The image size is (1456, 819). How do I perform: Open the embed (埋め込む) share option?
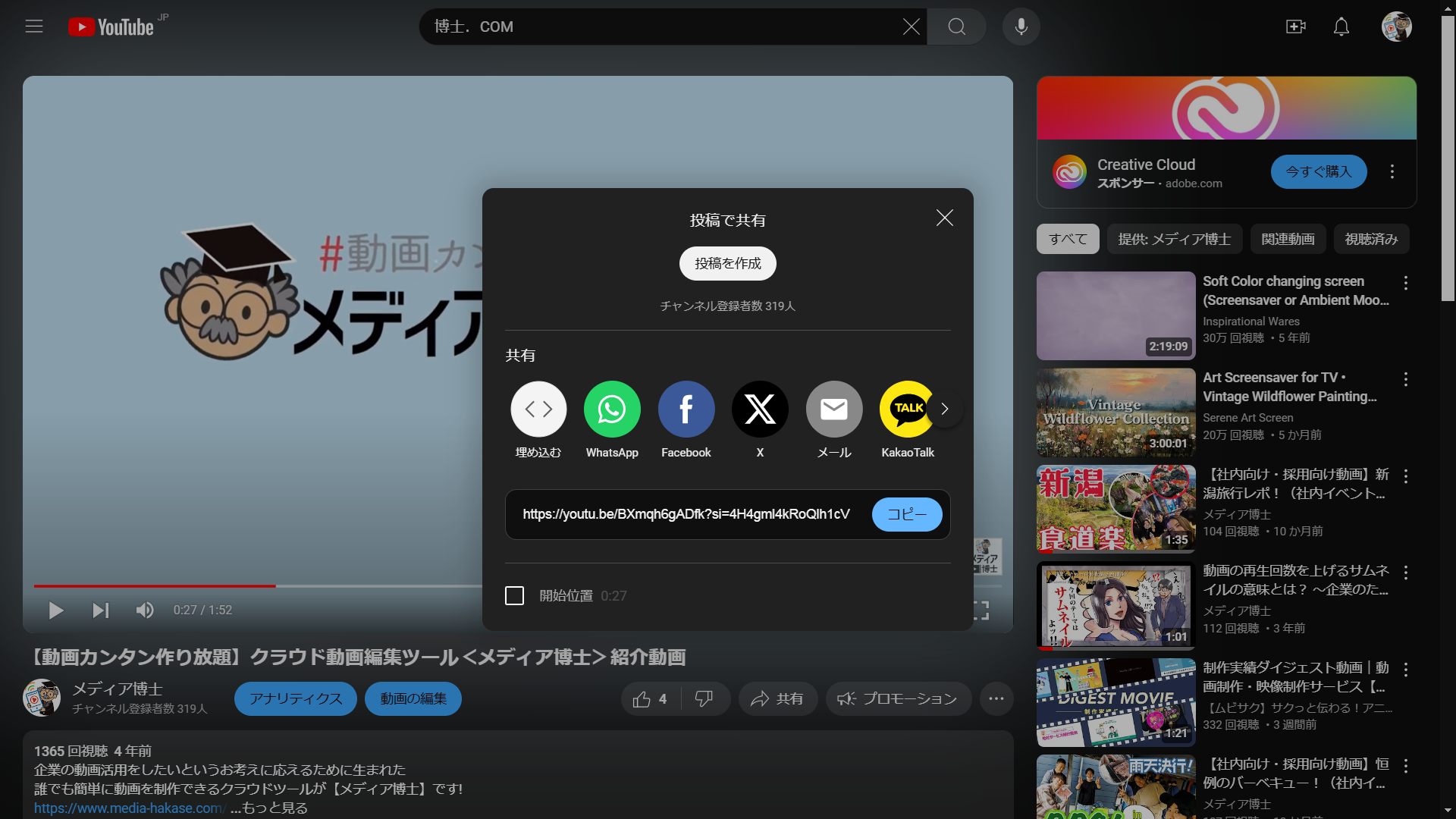pos(538,409)
